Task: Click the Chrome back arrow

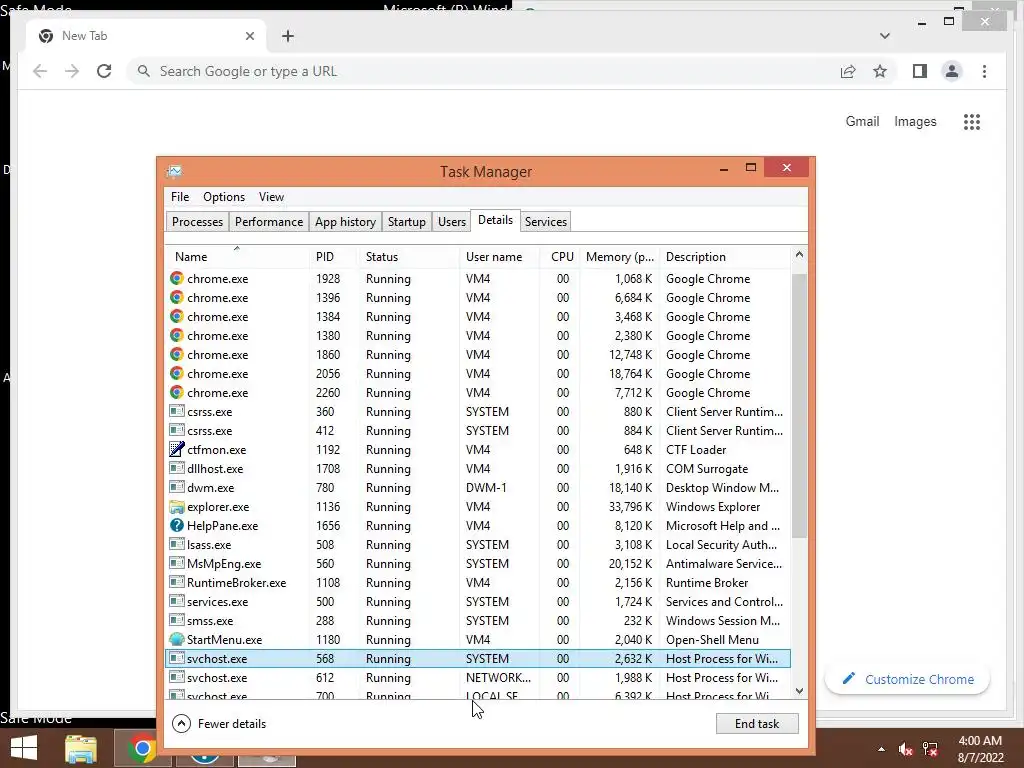Action: [40, 71]
